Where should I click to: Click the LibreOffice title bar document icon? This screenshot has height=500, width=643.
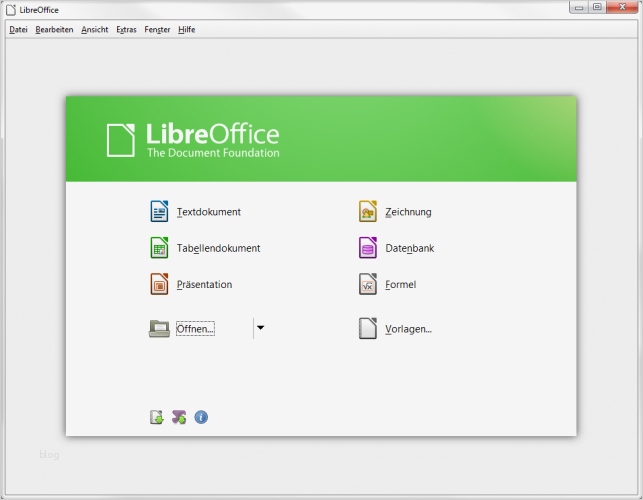point(11,10)
